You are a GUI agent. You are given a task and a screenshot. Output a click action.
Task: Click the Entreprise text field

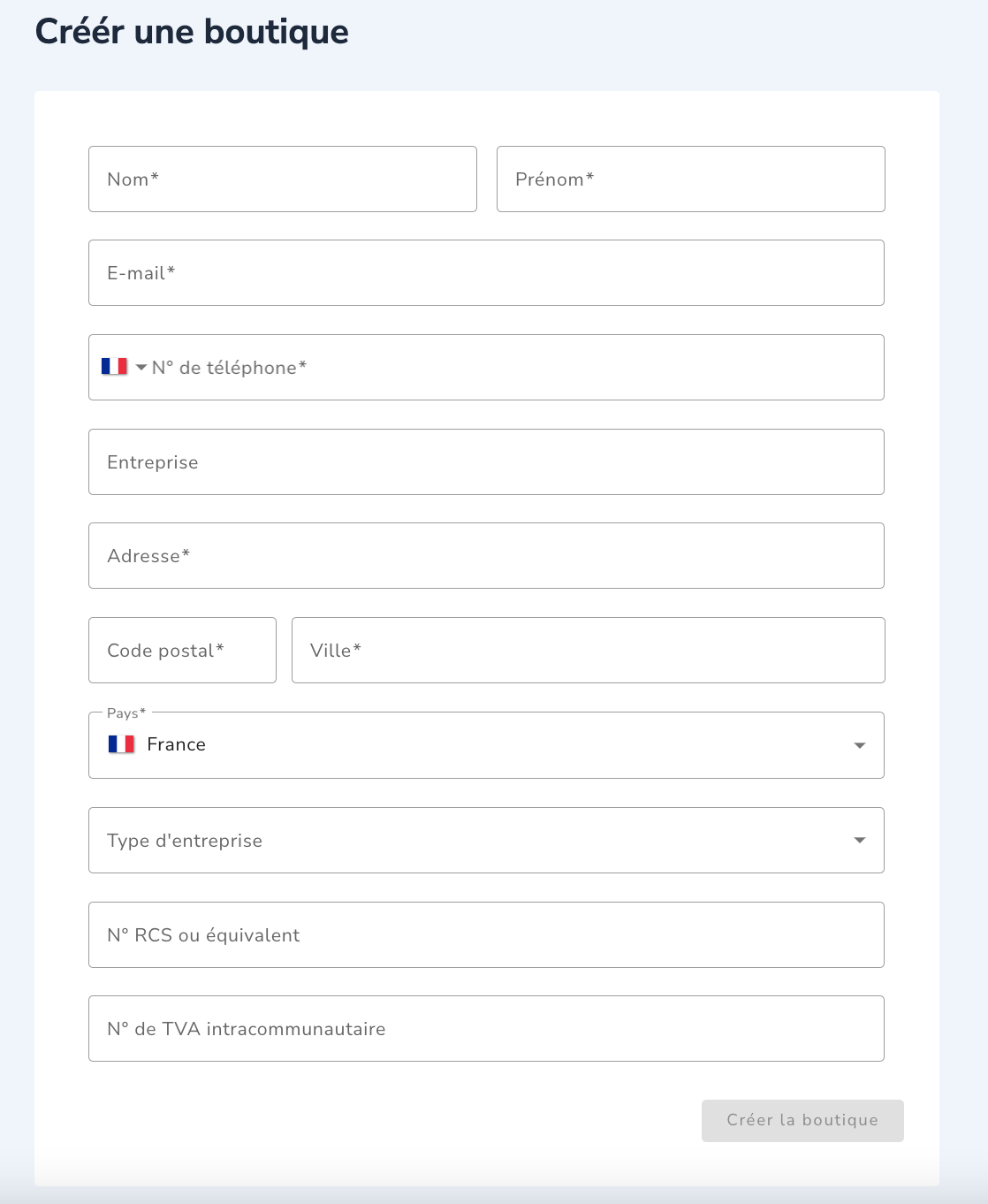coord(486,461)
